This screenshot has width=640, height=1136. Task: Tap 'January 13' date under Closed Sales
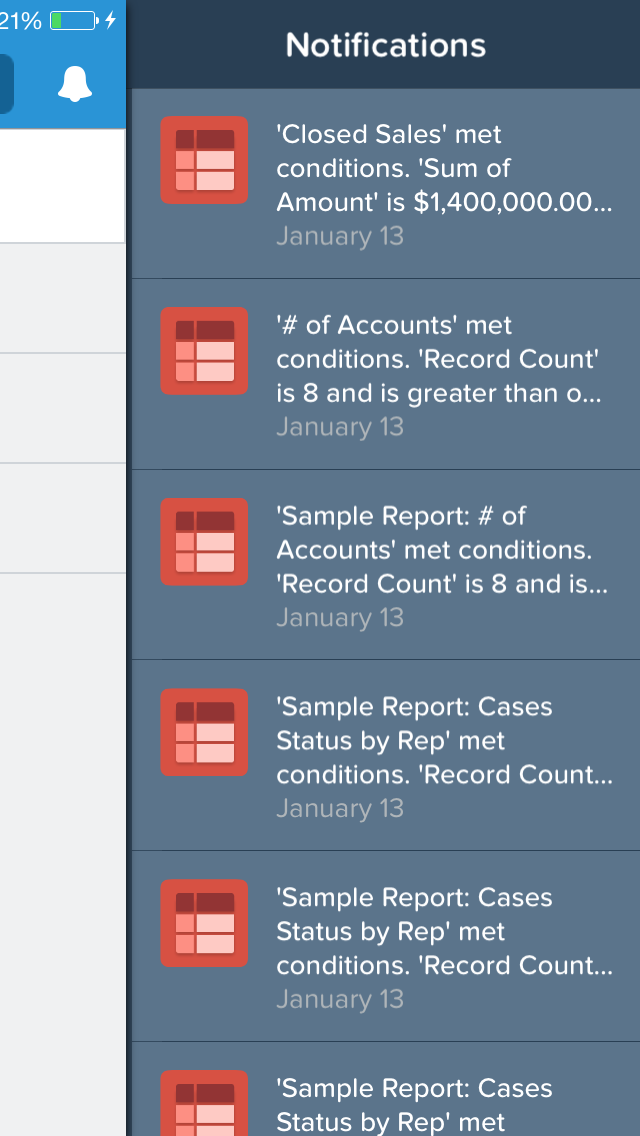(x=340, y=236)
